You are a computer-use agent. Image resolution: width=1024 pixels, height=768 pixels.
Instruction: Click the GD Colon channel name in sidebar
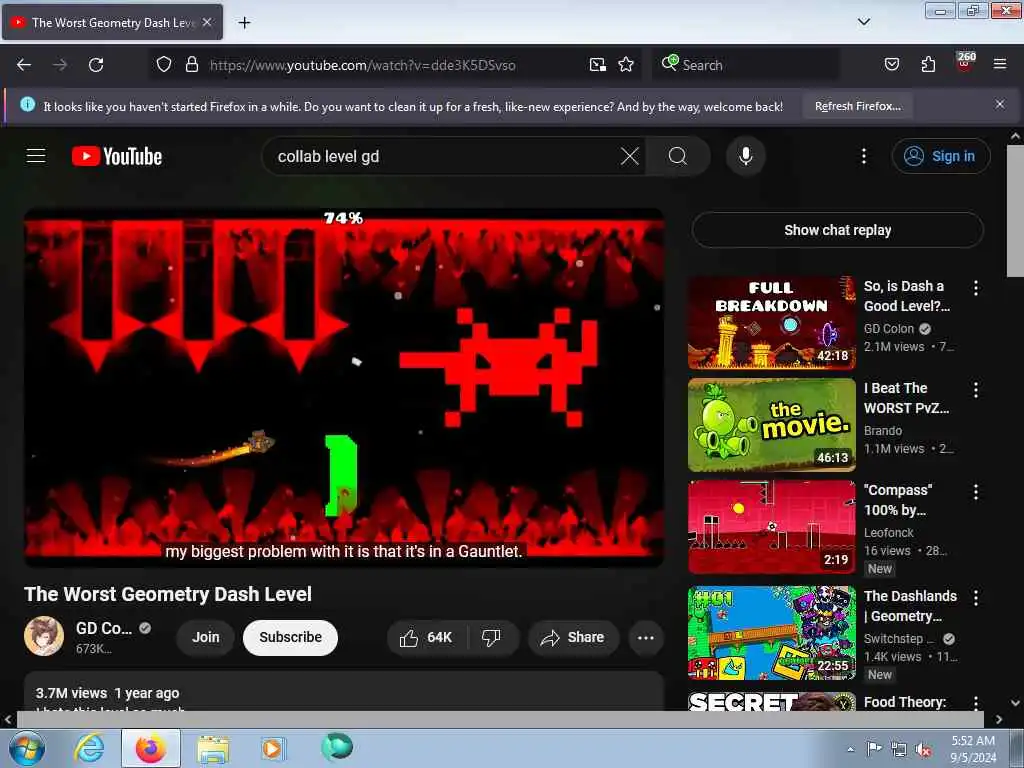coord(888,328)
